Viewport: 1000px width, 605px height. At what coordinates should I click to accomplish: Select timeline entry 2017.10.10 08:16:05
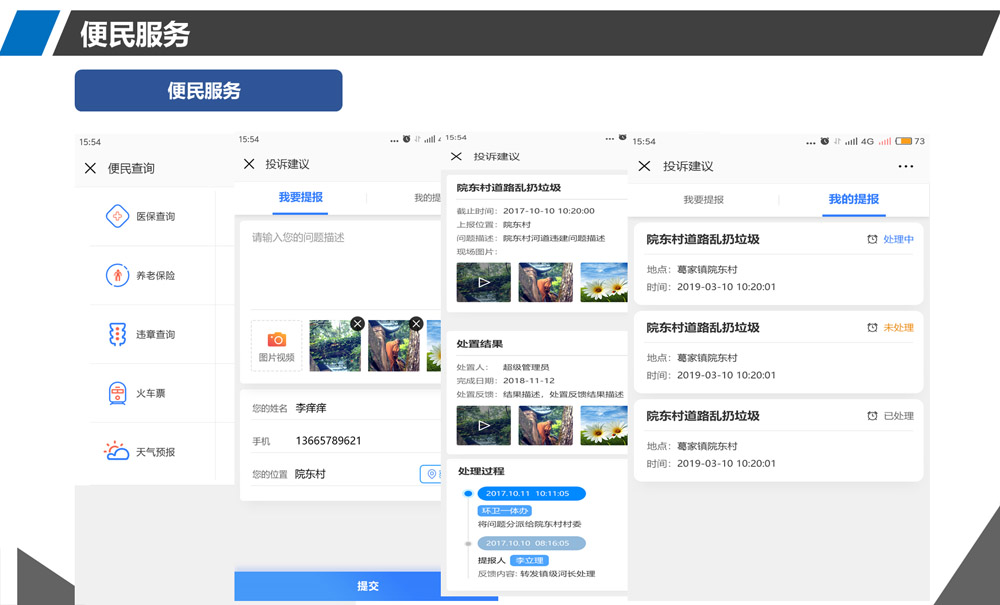click(531, 543)
